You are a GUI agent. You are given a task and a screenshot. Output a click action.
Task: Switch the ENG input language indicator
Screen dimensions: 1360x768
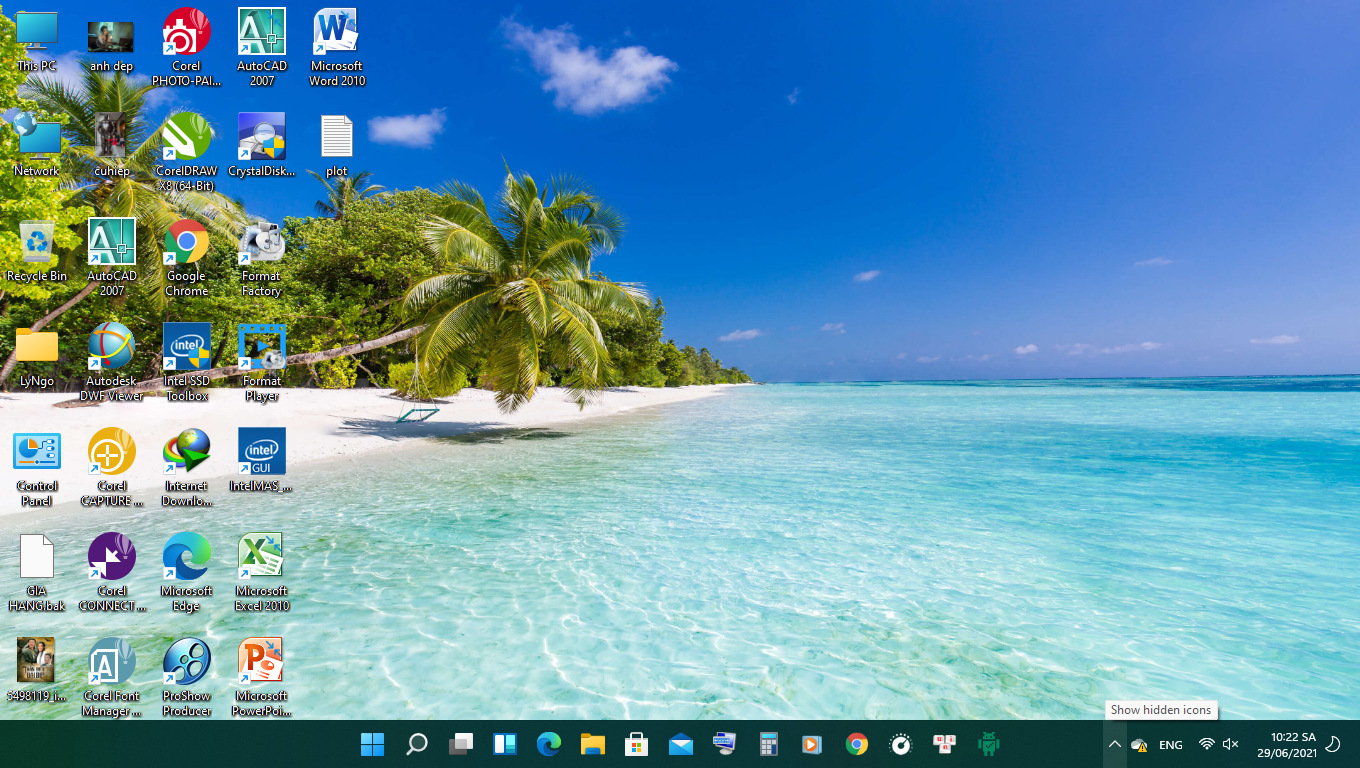pyautogui.click(x=1171, y=745)
